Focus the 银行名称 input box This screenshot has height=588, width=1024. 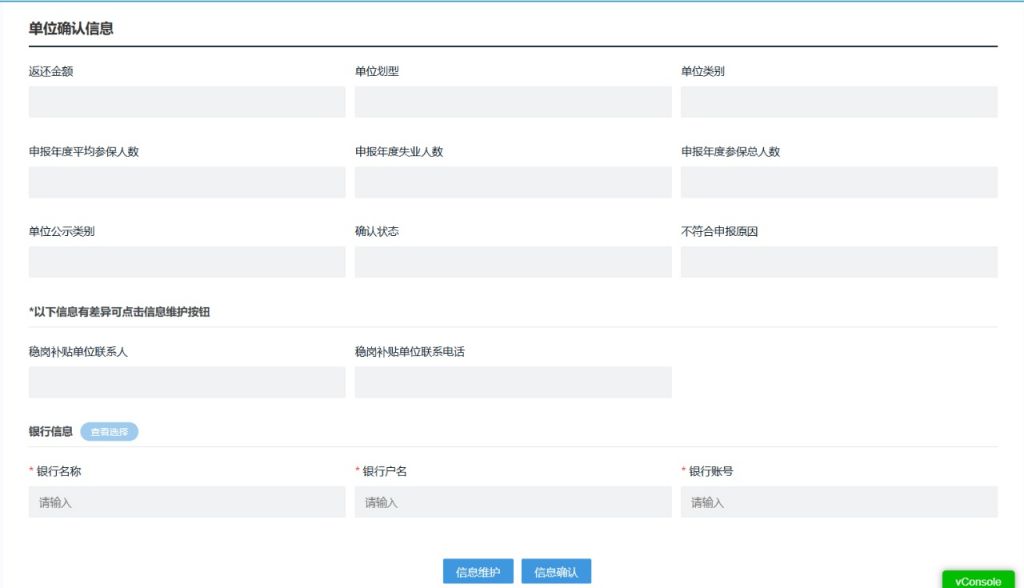[187, 502]
